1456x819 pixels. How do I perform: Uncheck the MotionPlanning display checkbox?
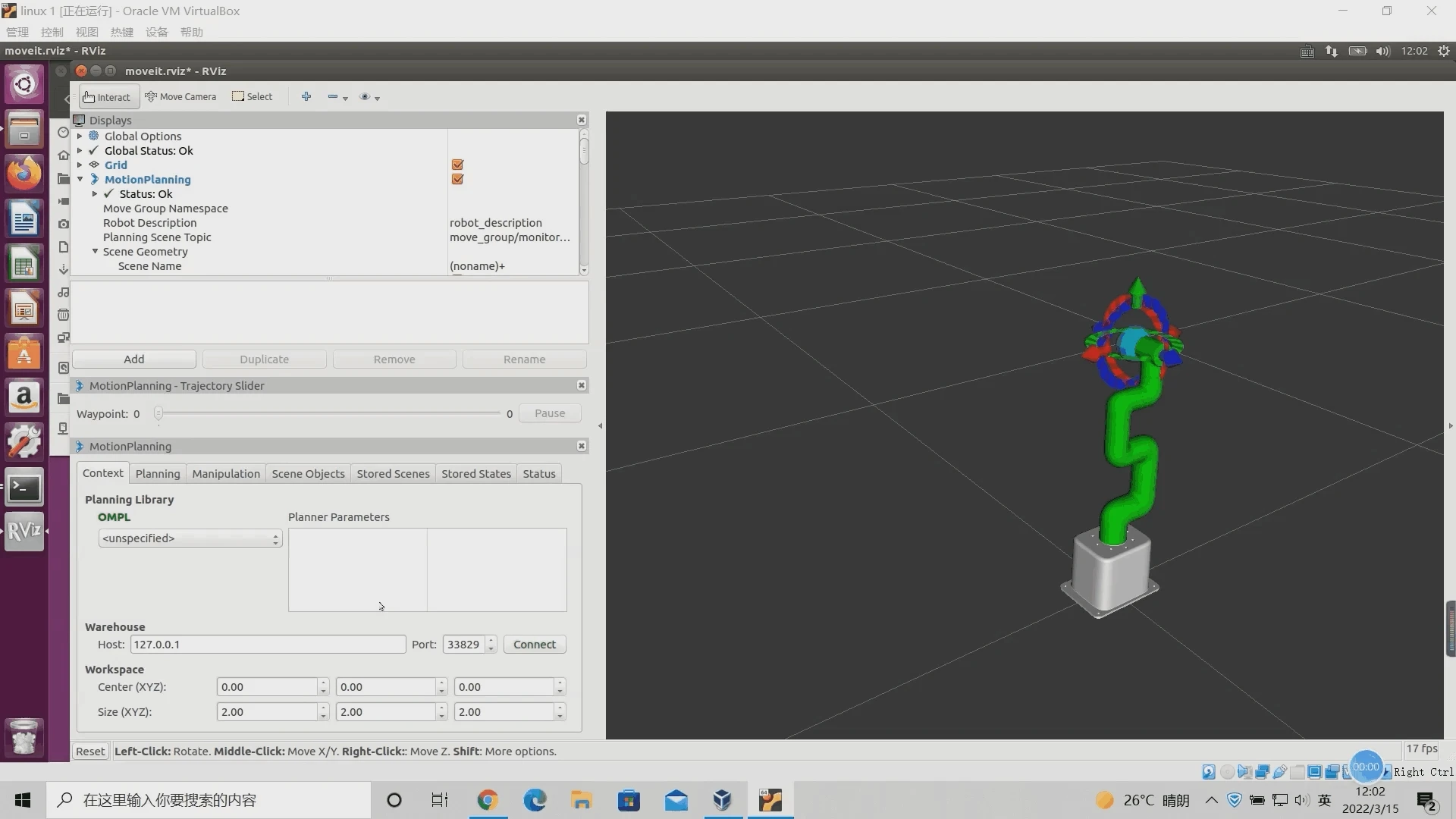457,179
